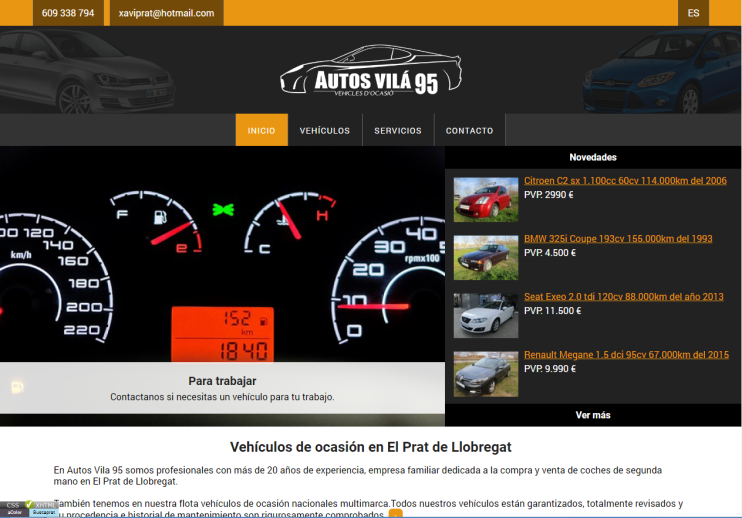The height and width of the screenshot is (518, 742).
Task: Click the PVP. 2990 € price
Action: (x=548, y=194)
